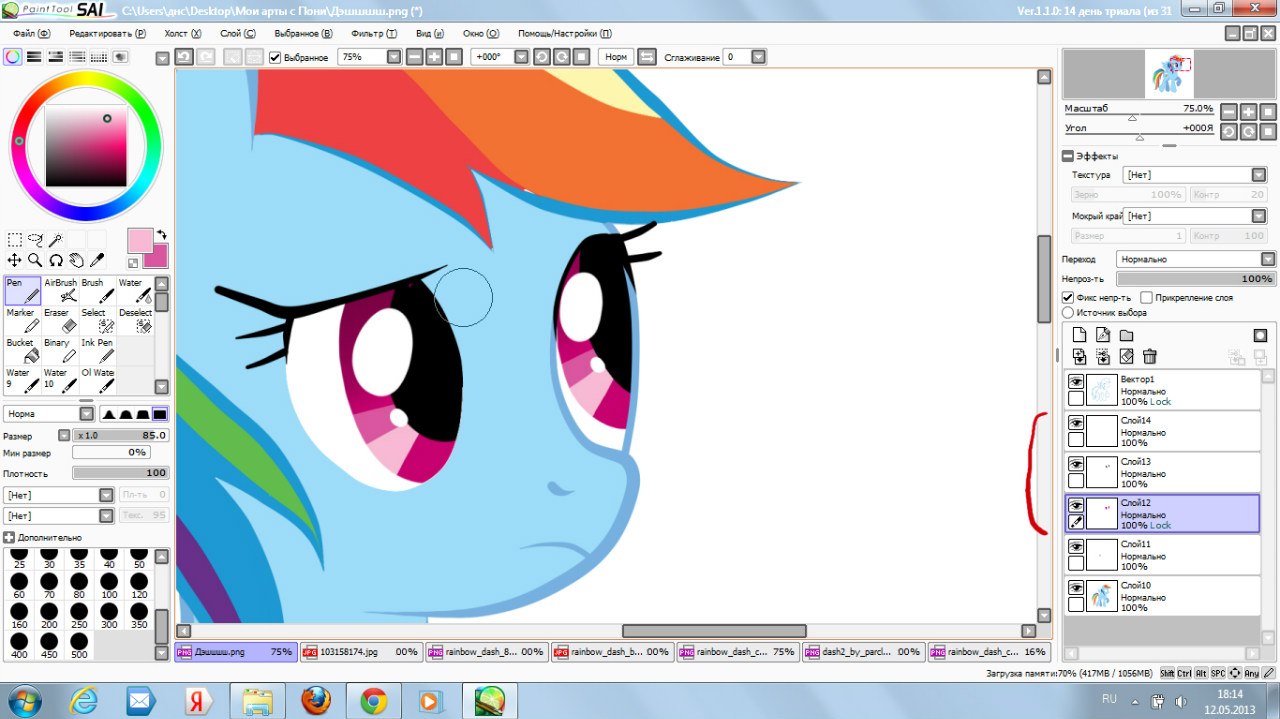This screenshot has width=1280, height=719.
Task: Enable the Прикрепление слоя checkbox
Action: click(1146, 297)
